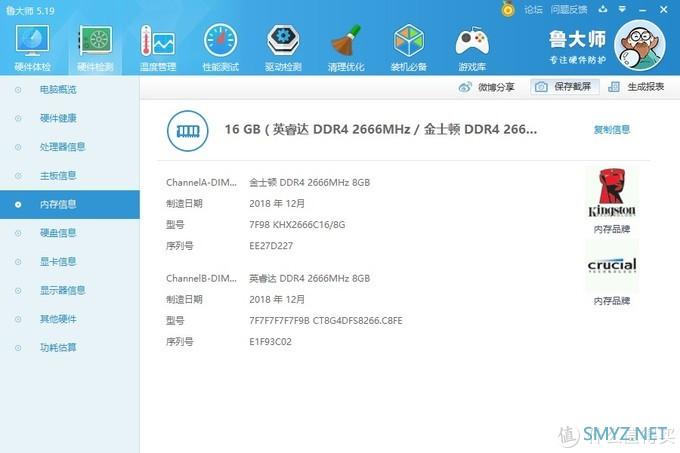Click the 16 GB memory summary heading

(380, 129)
